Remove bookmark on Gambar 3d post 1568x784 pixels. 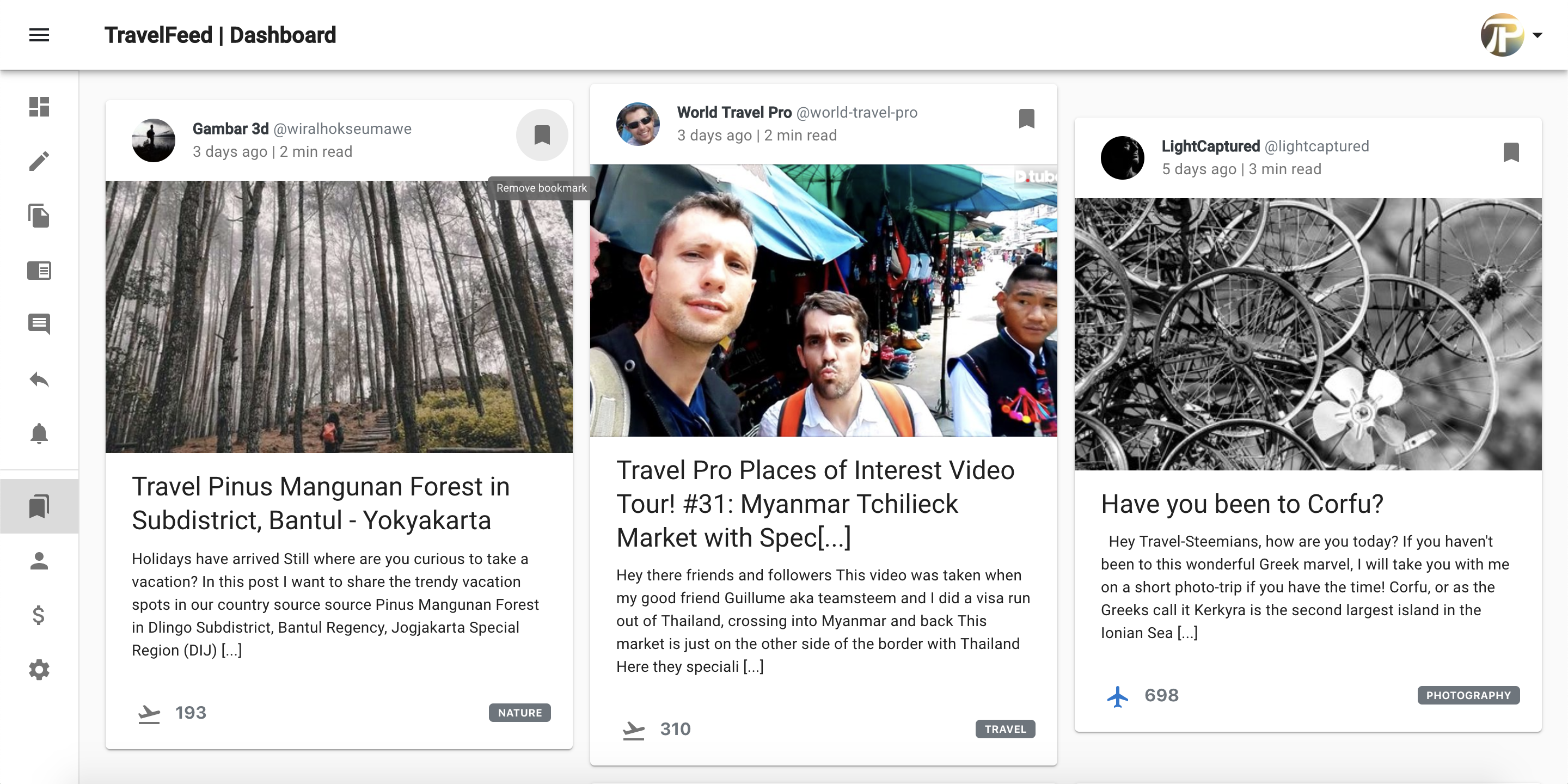[x=542, y=134]
